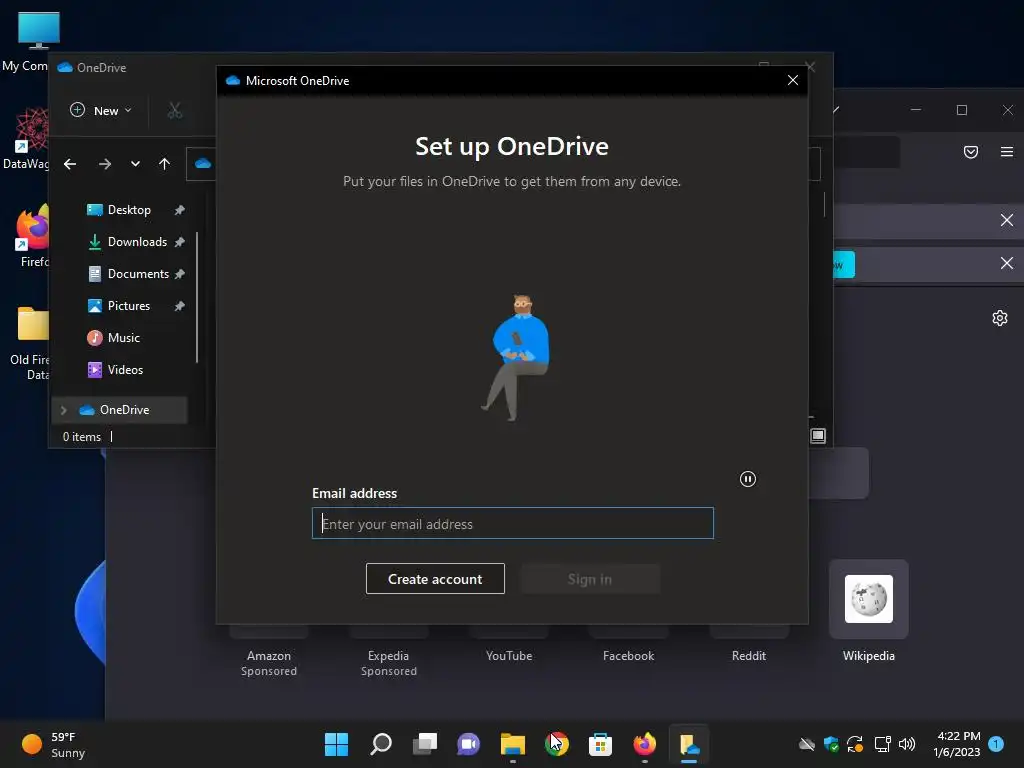
Task: Pause the OneDrive setup animation
Action: 748,479
